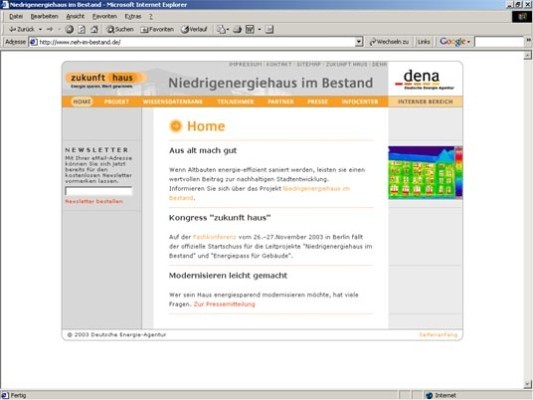The width and height of the screenshot is (533, 400).
Task: Click the Windows throbber logo
Action: (x=522, y=16)
